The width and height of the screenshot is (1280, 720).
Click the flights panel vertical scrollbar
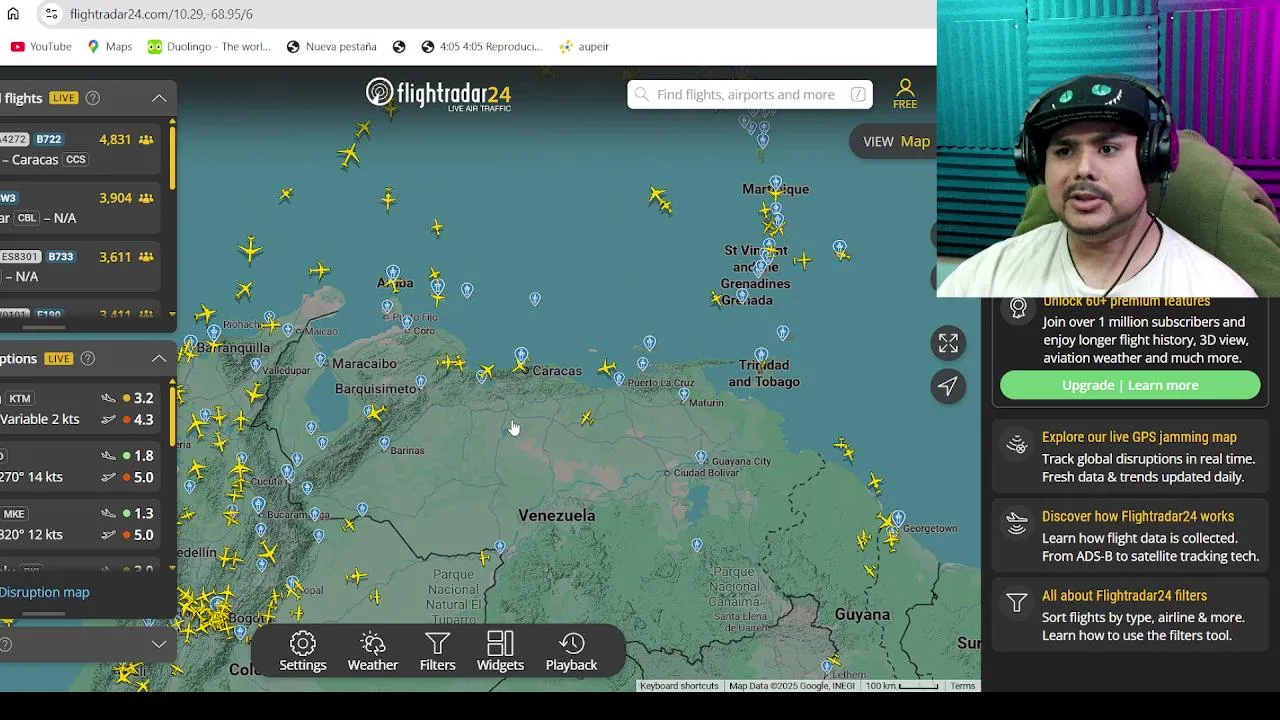click(172, 156)
